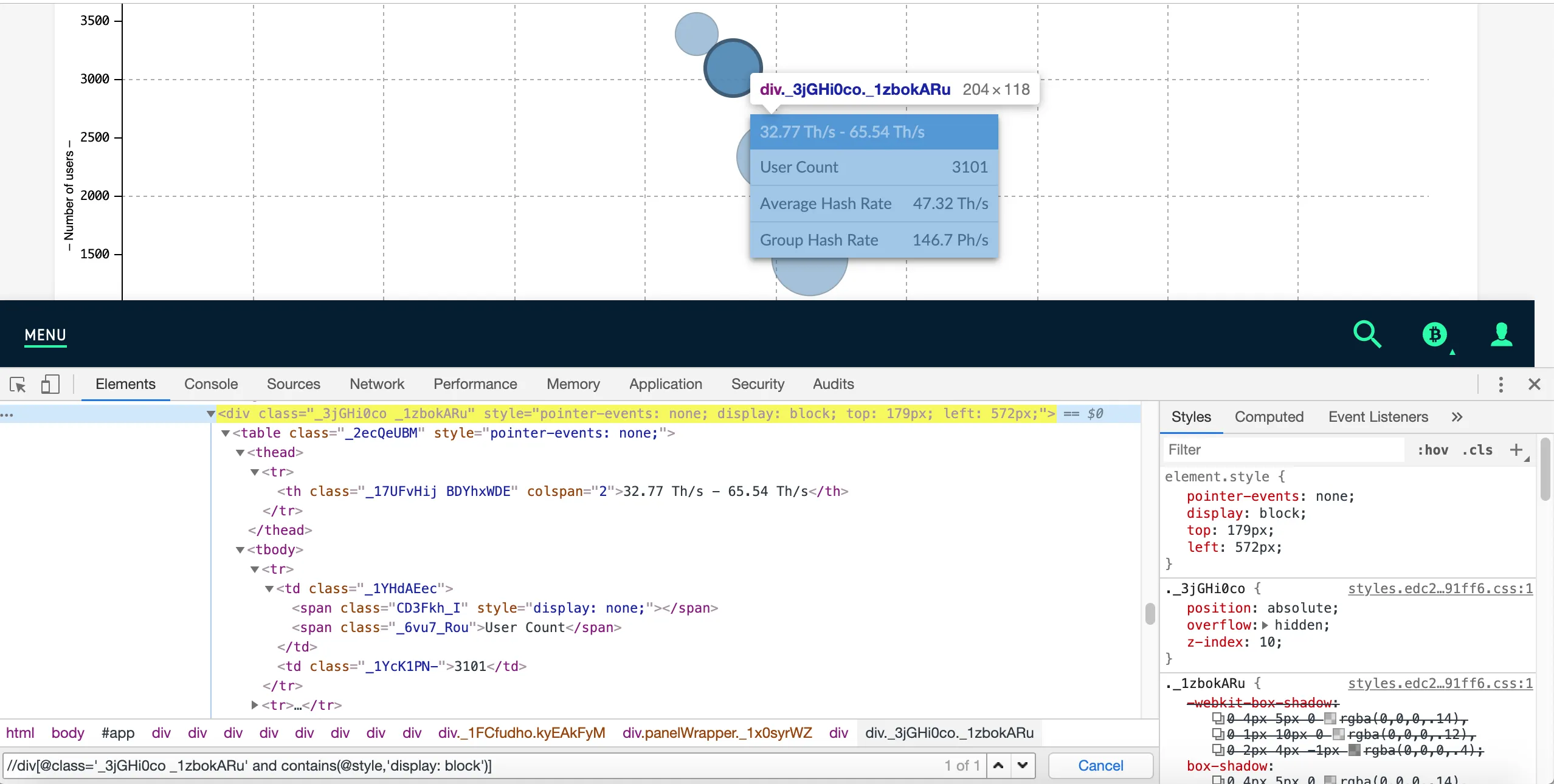Collapse the thead node in DOM tree

coord(240,453)
